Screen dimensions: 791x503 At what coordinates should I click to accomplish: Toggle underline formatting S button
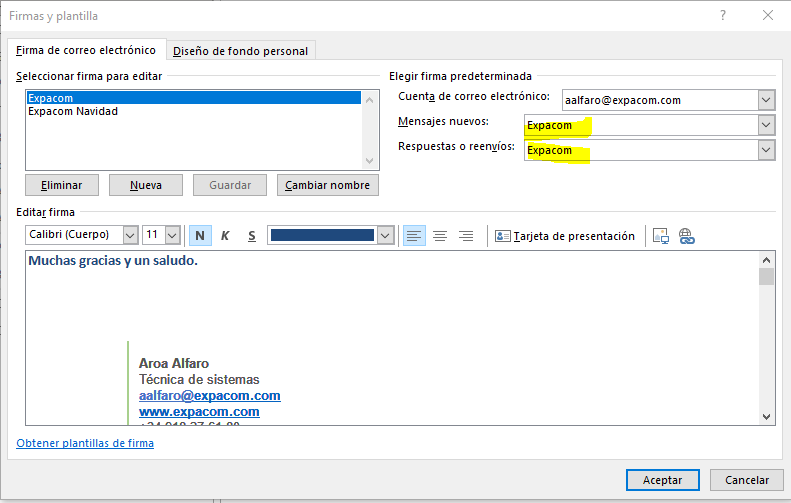tap(252, 236)
